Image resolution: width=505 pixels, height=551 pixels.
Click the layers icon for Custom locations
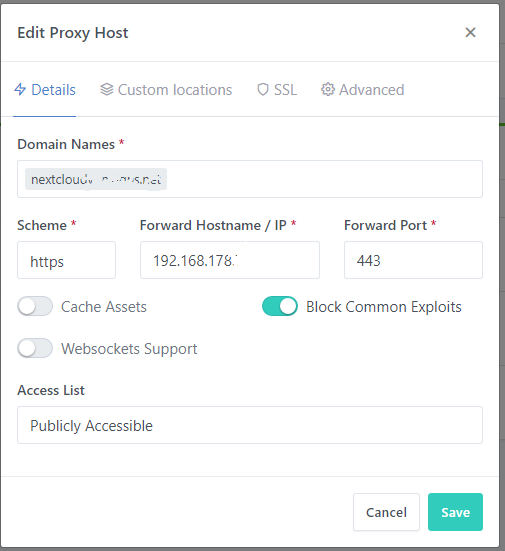pos(106,89)
